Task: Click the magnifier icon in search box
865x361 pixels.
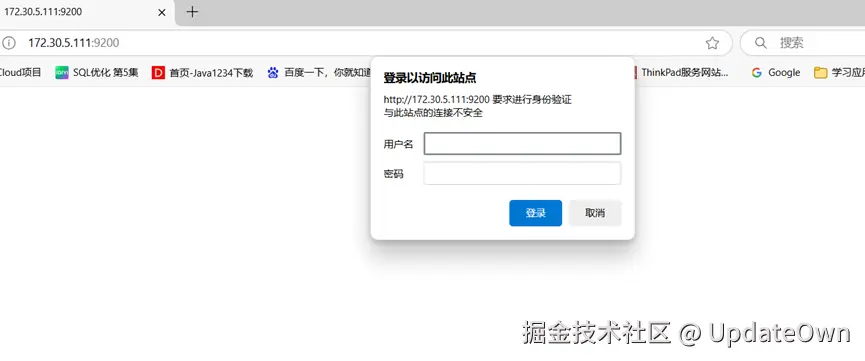Action: [x=761, y=43]
